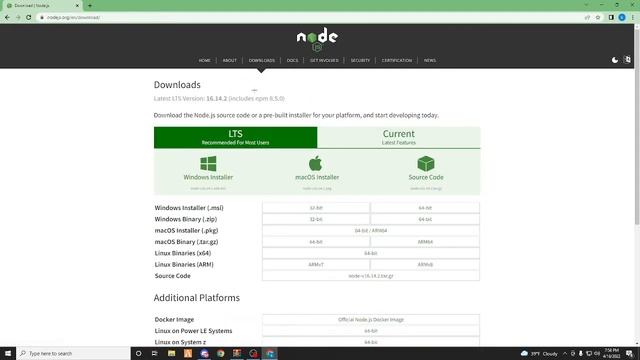
Task: Download macOS Installer (.pkg) 64-bit / ARM64
Action: tap(371, 231)
